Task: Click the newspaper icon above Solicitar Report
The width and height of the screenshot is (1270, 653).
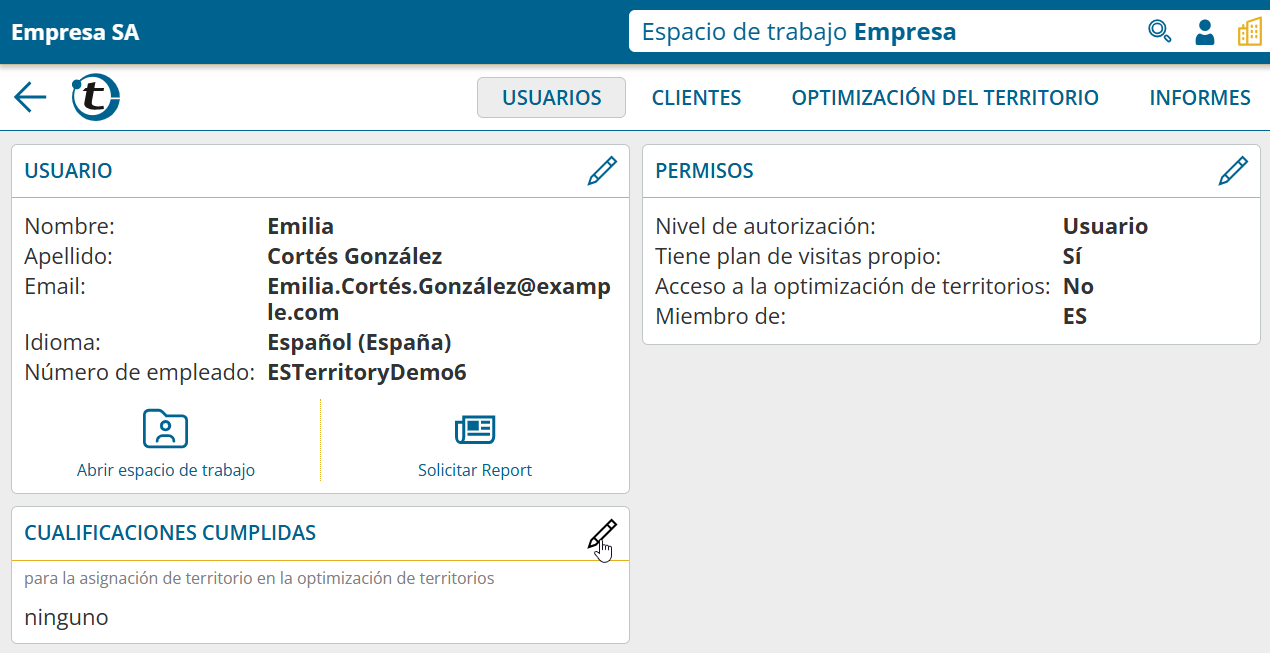Action: 475,429
